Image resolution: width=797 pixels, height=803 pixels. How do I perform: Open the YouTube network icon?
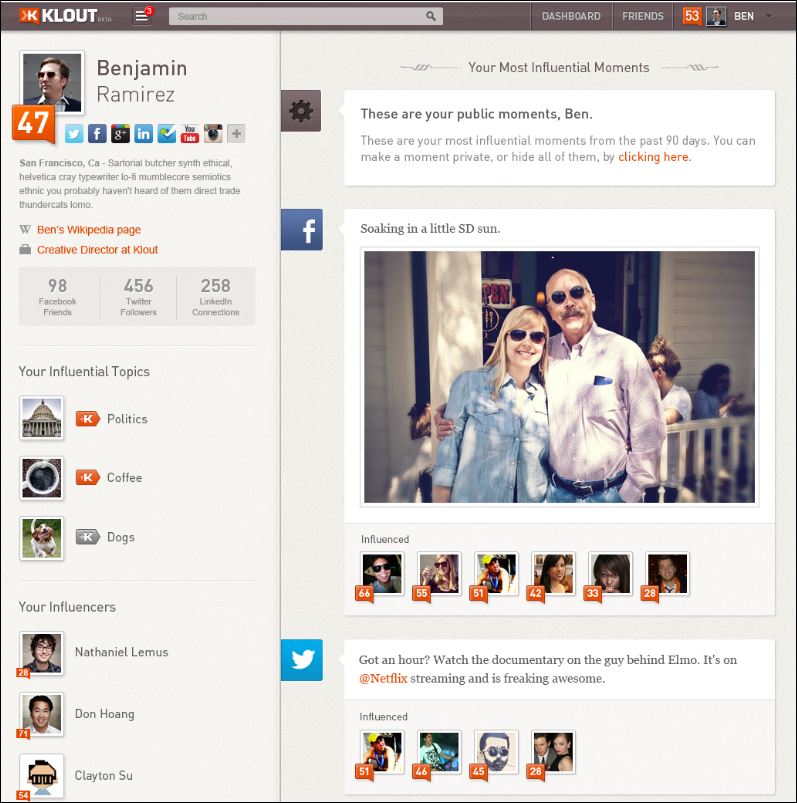tap(190, 134)
